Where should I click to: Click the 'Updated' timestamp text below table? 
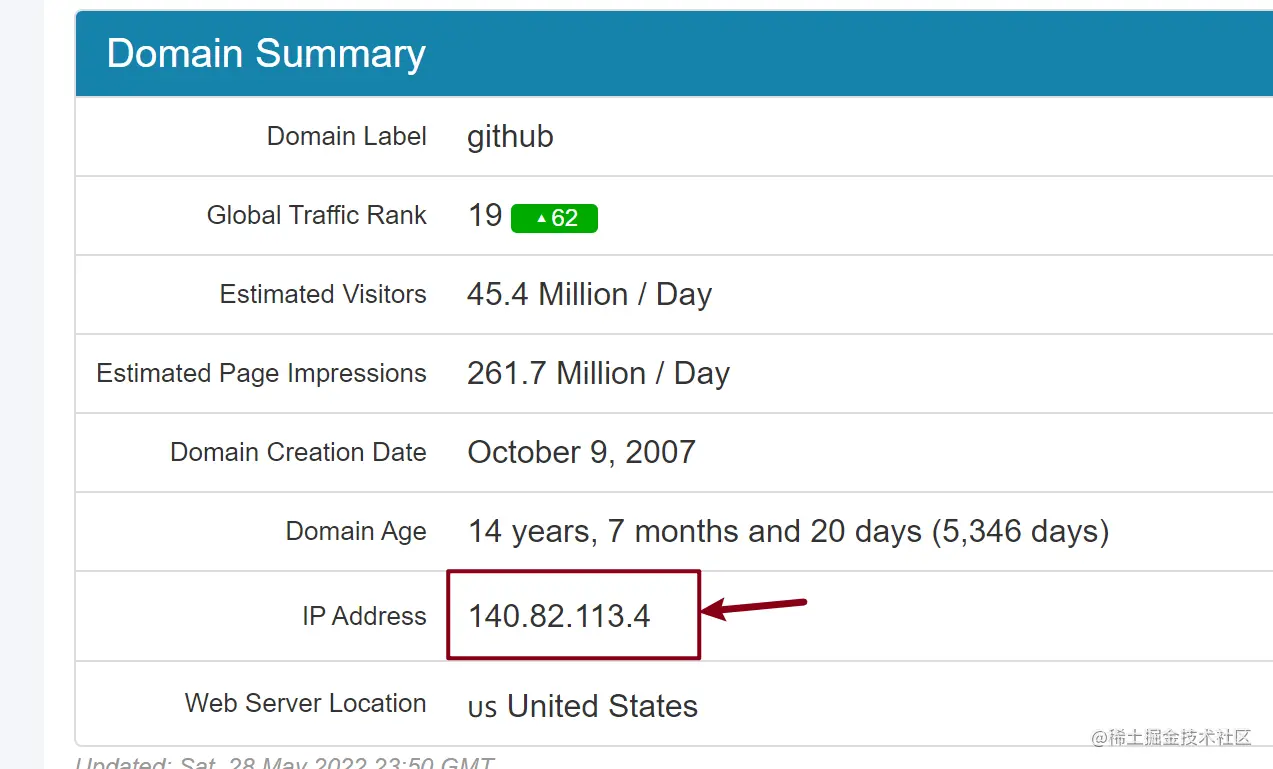tap(285, 762)
